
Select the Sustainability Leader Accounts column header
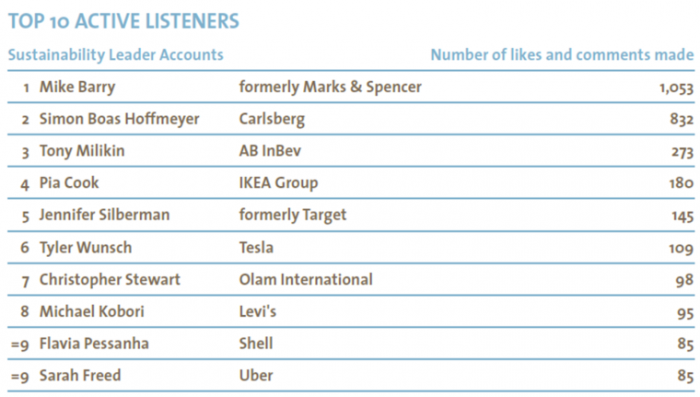[x=116, y=55]
